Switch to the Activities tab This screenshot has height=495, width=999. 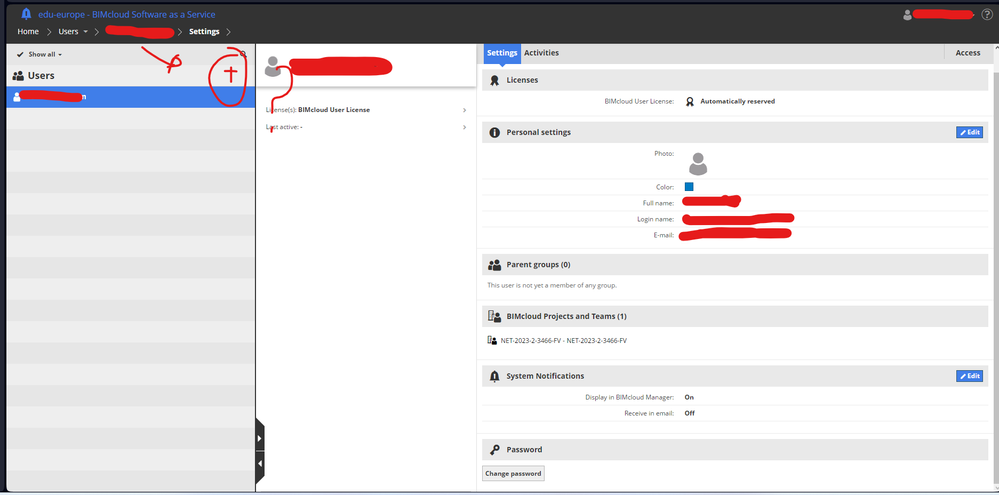[x=541, y=53]
